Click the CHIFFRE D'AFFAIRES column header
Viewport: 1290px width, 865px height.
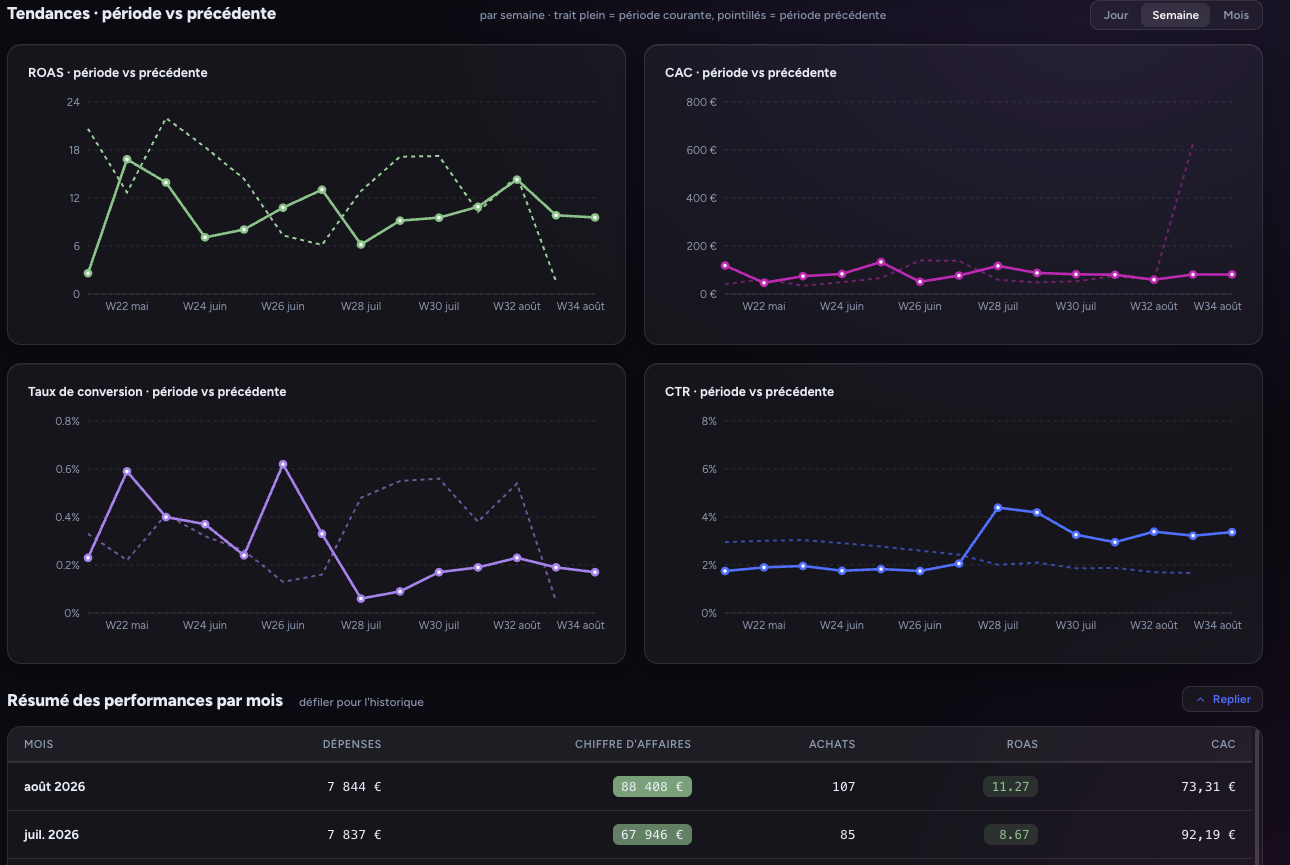(x=633, y=744)
